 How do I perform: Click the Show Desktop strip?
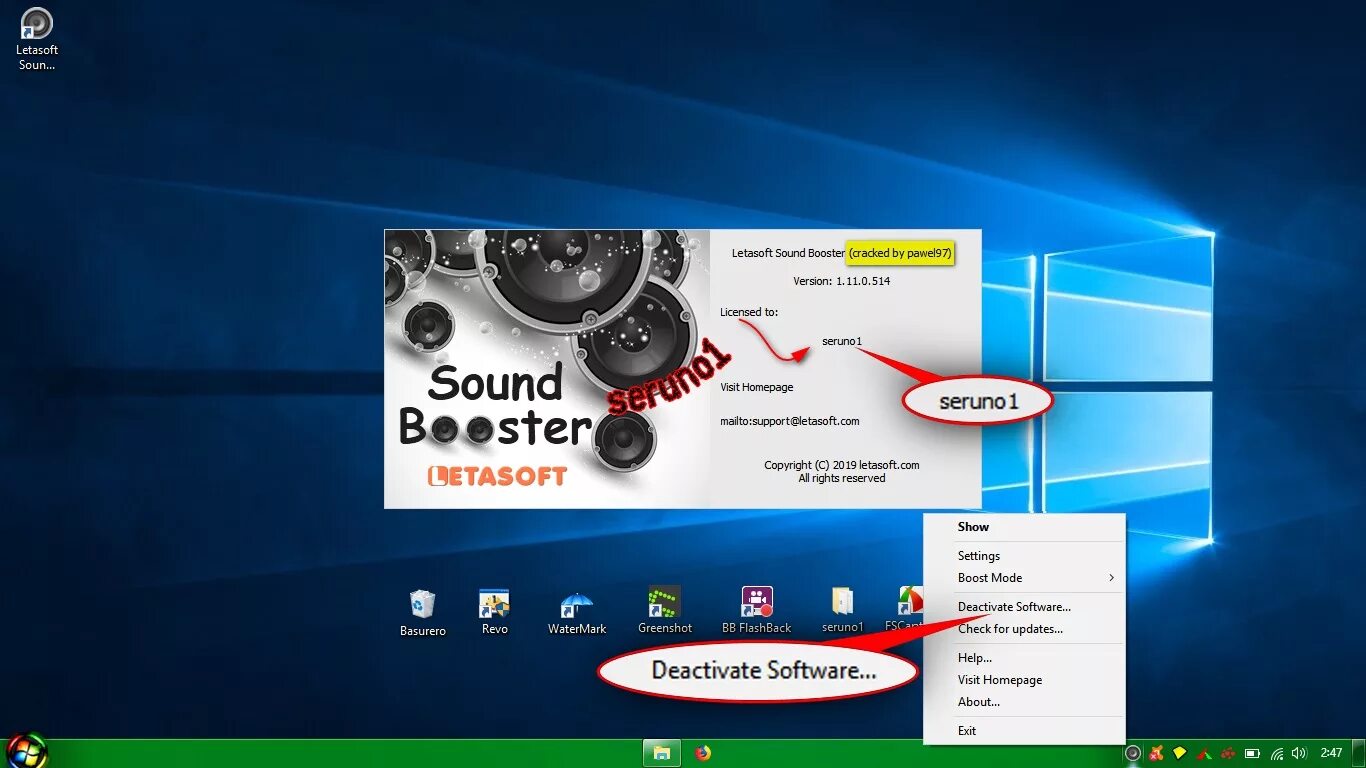point(1357,753)
